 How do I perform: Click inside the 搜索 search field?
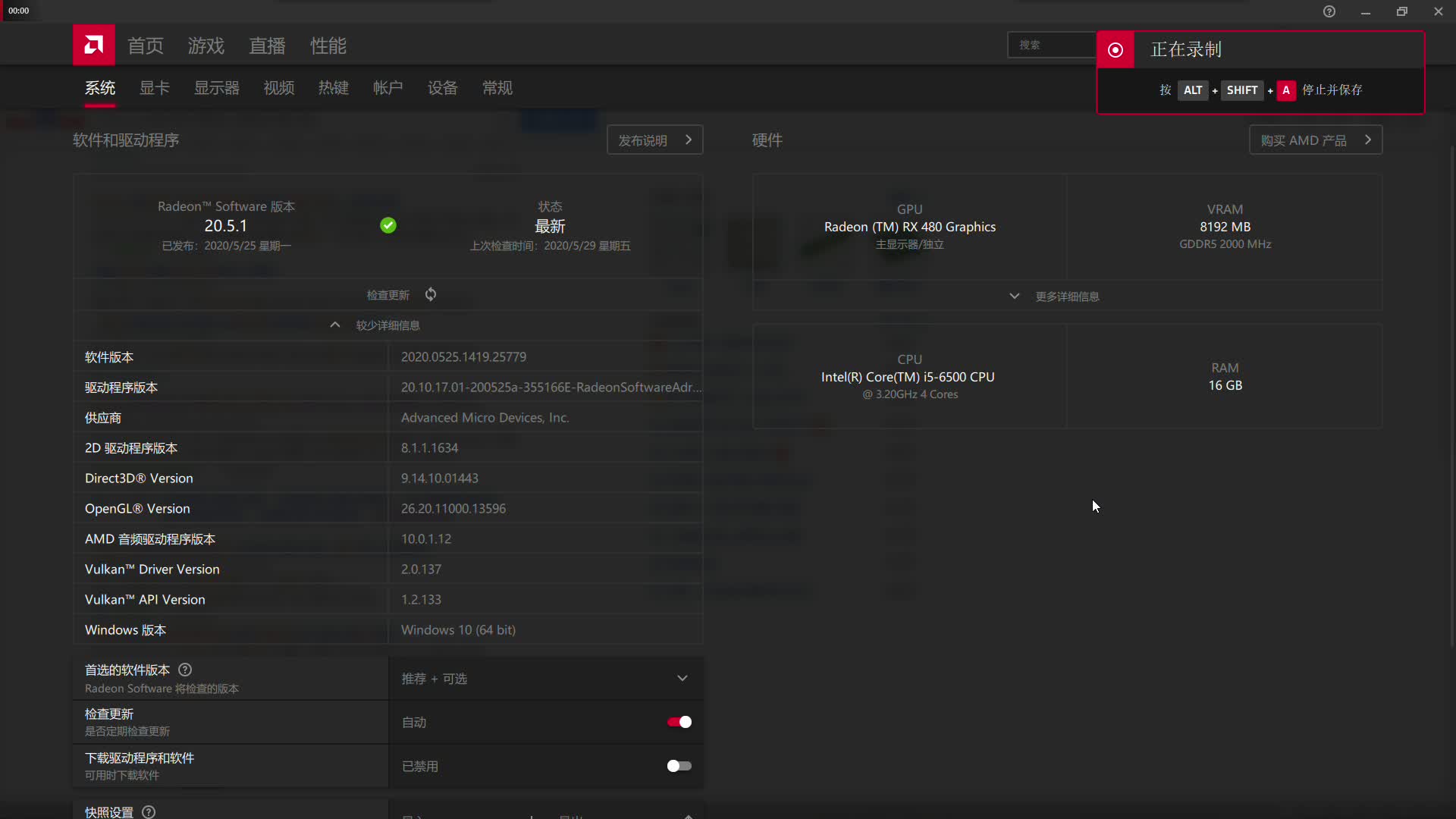click(x=1054, y=45)
